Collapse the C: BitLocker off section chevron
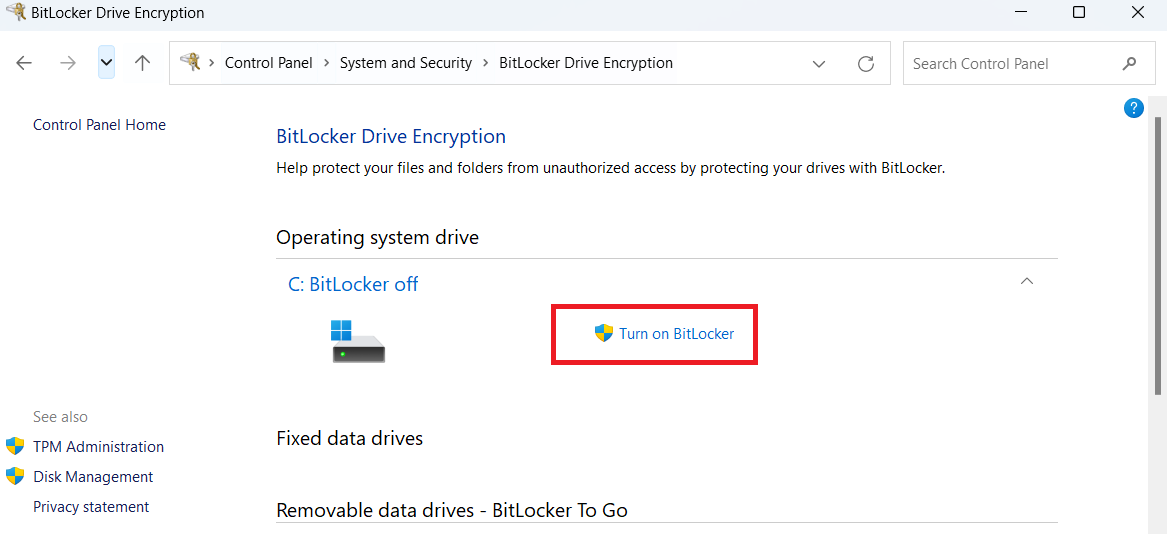The width and height of the screenshot is (1167, 534). click(1027, 281)
